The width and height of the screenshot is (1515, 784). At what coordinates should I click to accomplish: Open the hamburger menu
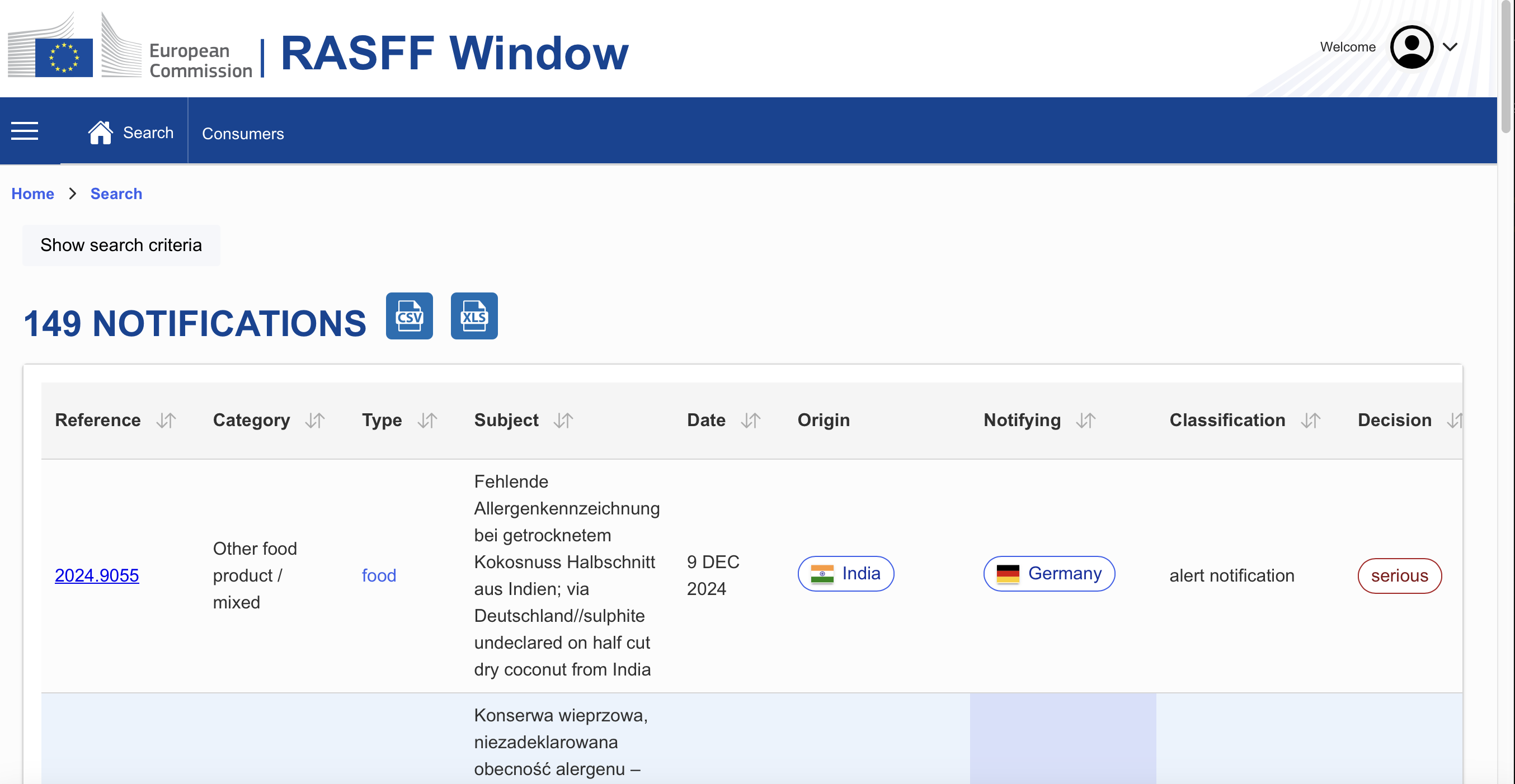click(25, 131)
